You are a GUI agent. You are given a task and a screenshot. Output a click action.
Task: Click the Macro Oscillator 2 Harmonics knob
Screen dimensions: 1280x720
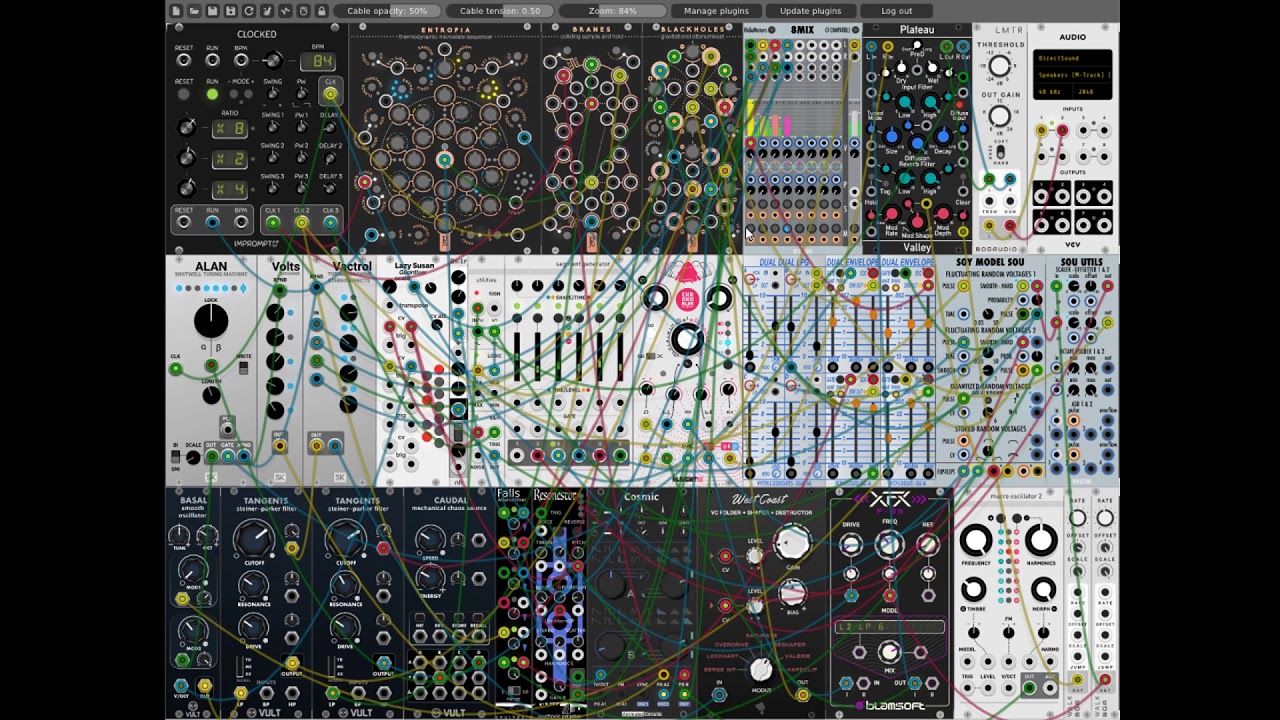1041,541
